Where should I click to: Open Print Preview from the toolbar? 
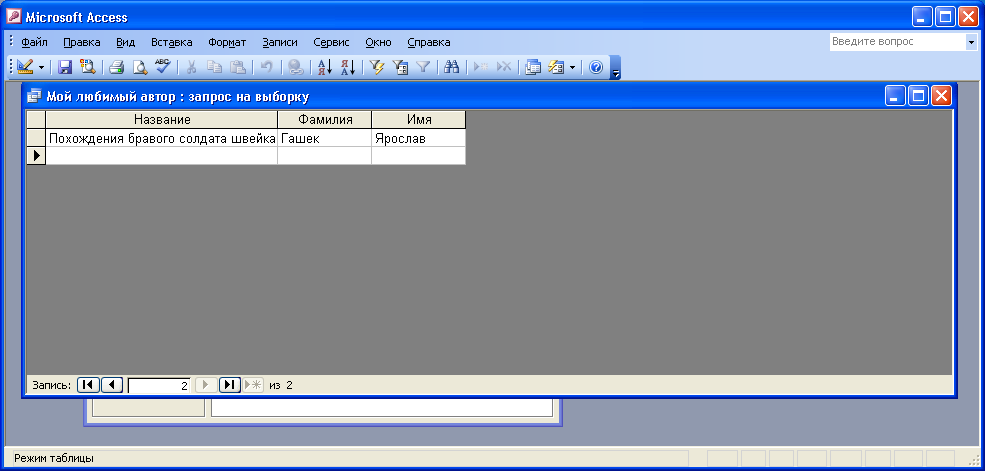pyautogui.click(x=139, y=67)
